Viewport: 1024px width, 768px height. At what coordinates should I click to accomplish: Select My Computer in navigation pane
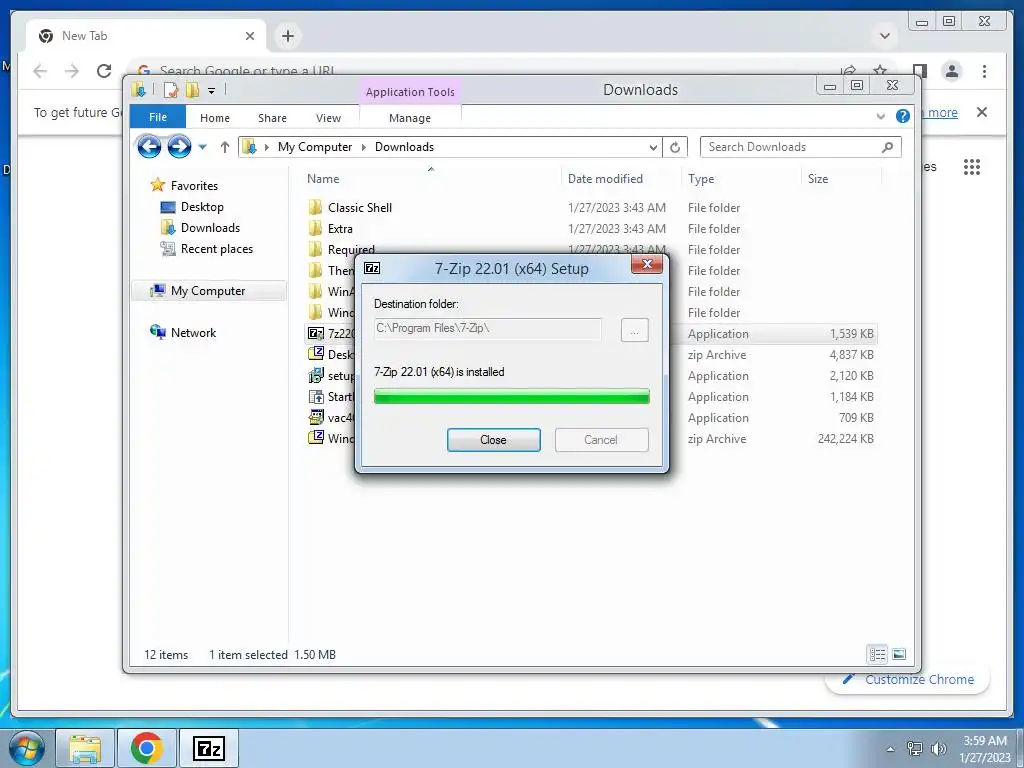click(x=208, y=291)
